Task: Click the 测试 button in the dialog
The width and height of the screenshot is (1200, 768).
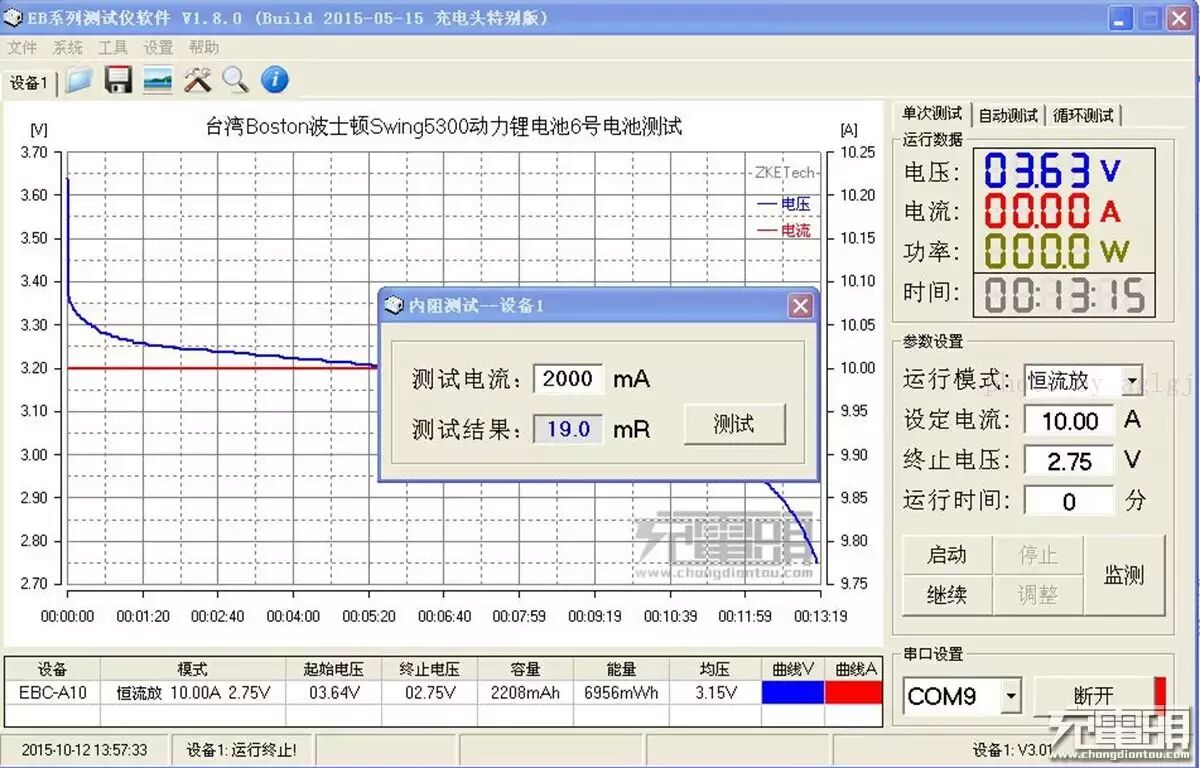Action: pyautogui.click(x=734, y=424)
